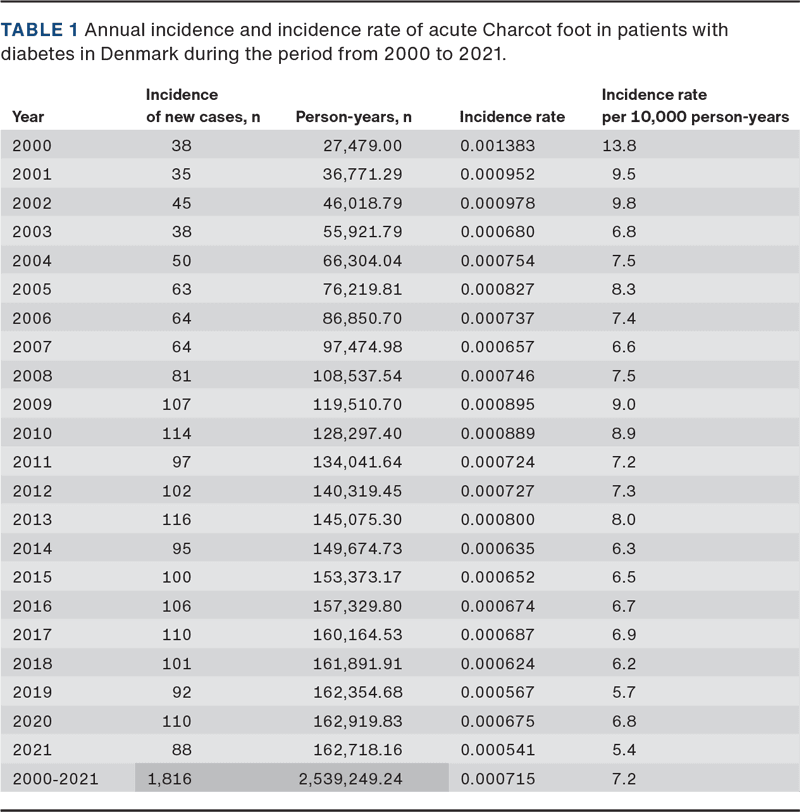The height and width of the screenshot is (812, 800).
Task: Click the 107 new cases cell
Action: click(176, 405)
